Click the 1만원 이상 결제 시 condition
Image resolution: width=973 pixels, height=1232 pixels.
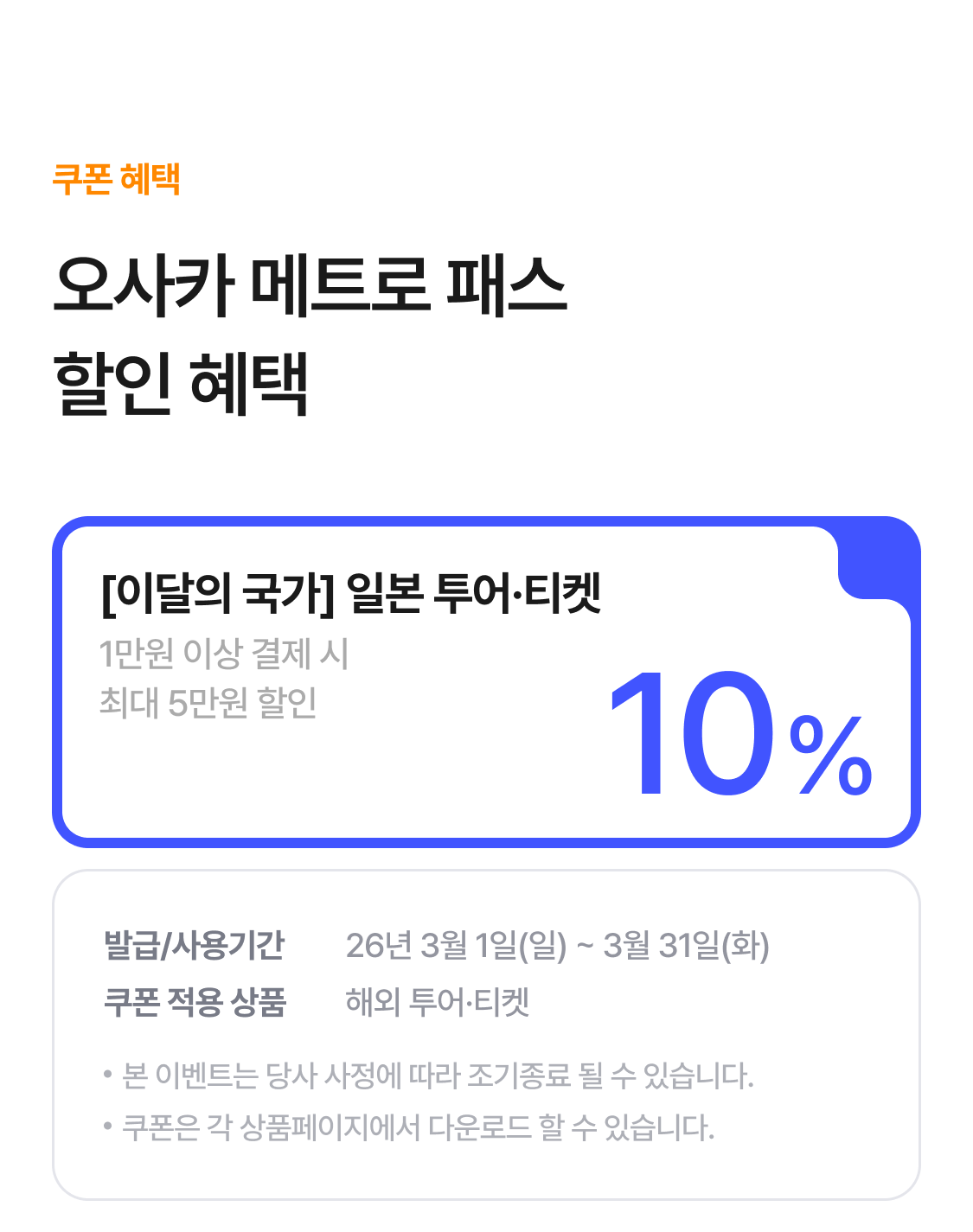(224, 654)
